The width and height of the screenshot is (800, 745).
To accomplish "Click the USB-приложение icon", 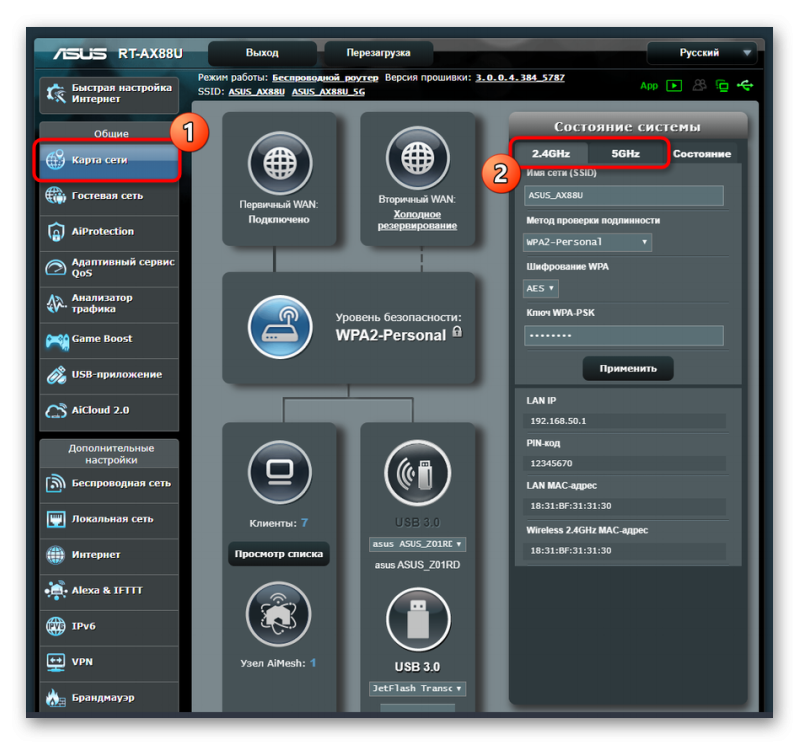I will [x=56, y=375].
